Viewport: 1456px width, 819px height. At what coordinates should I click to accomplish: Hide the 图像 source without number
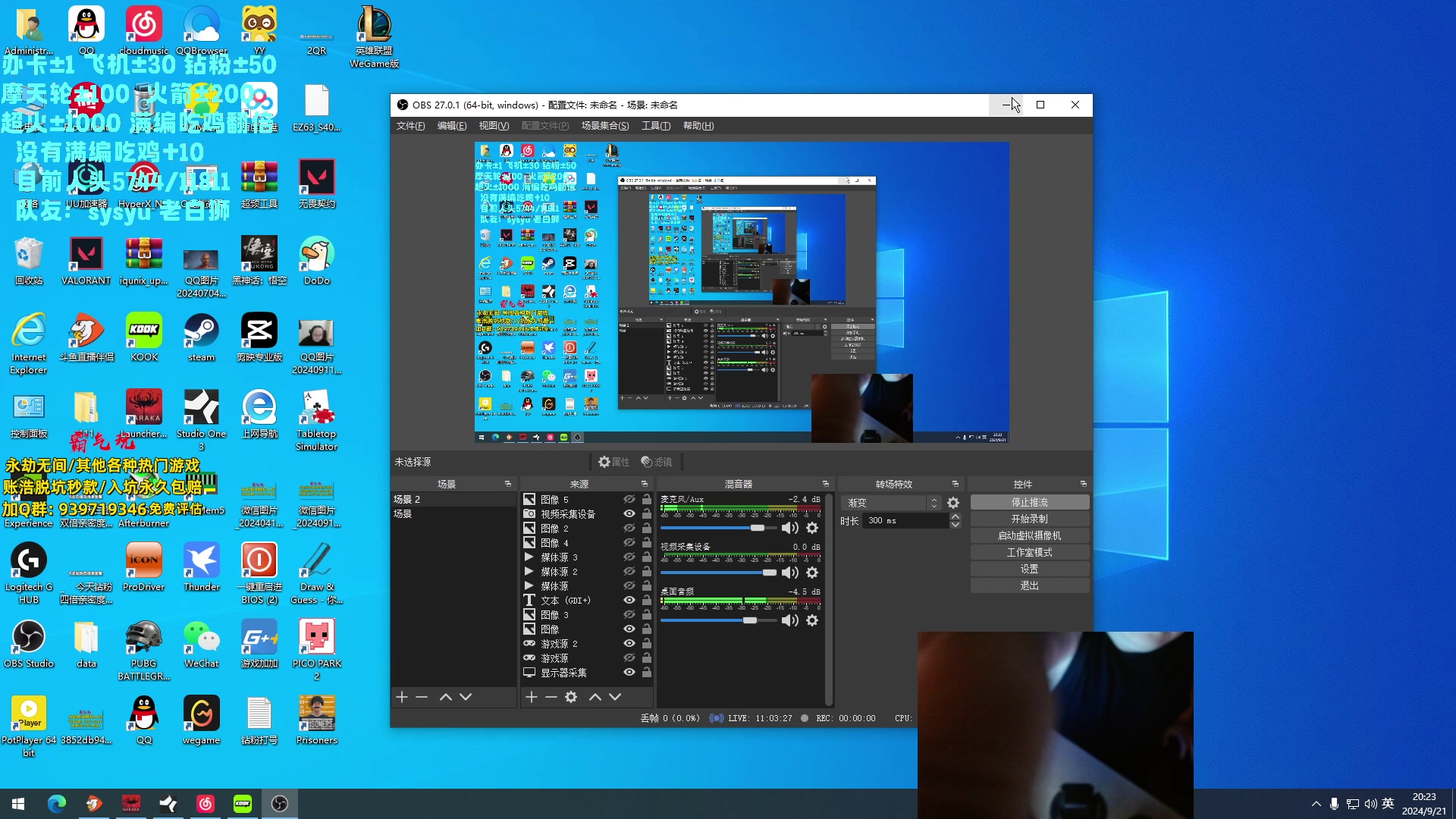pyautogui.click(x=629, y=629)
